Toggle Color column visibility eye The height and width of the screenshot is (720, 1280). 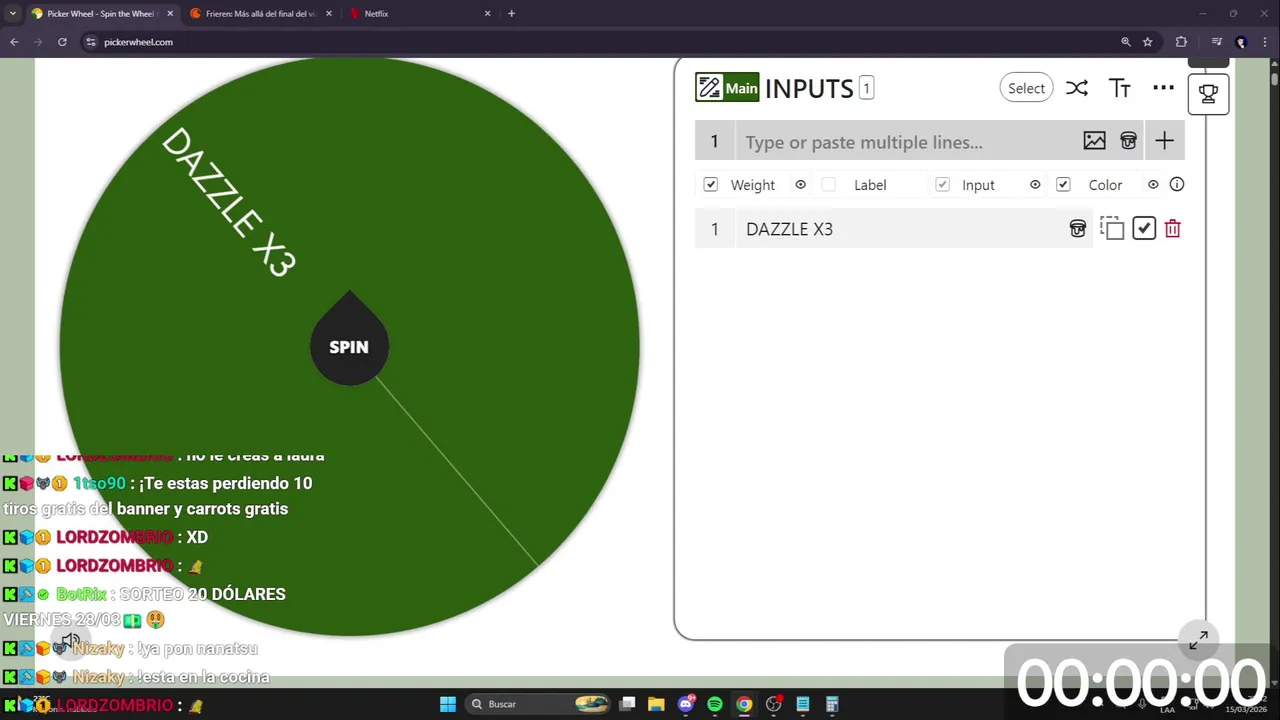1153,184
